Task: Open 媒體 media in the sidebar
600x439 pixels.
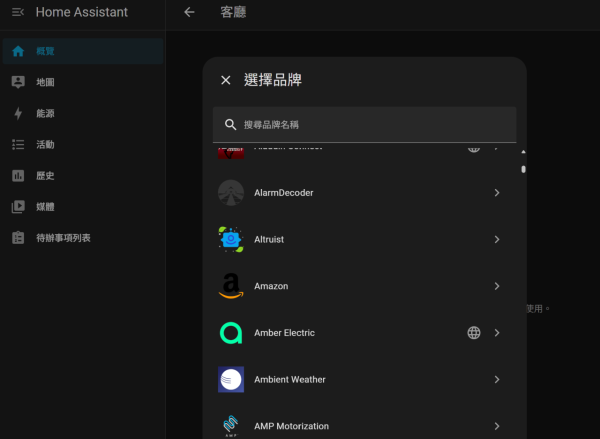Action: tap(83, 207)
